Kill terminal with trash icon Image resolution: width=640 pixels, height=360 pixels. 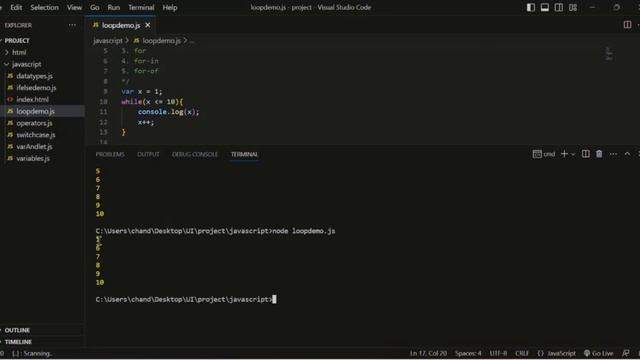pyautogui.click(x=599, y=154)
